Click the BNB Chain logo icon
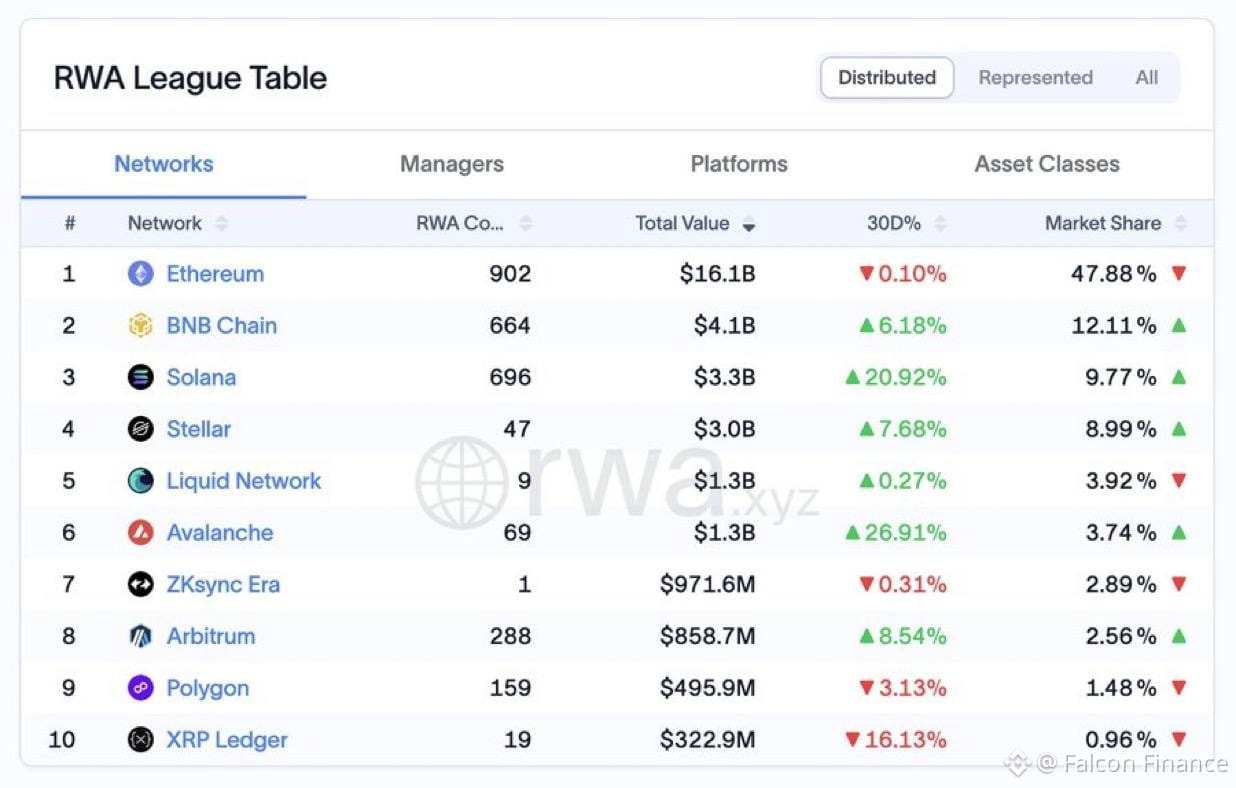This screenshot has height=788, width=1236. pyautogui.click(x=141, y=326)
